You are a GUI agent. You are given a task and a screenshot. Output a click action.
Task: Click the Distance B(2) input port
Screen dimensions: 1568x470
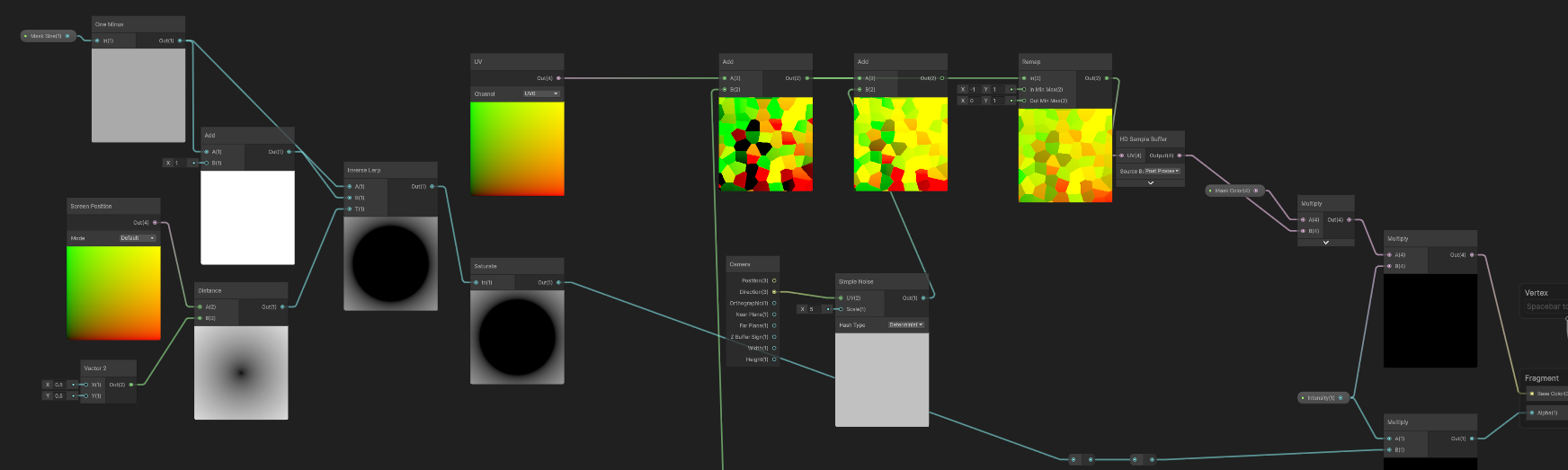tap(200, 317)
